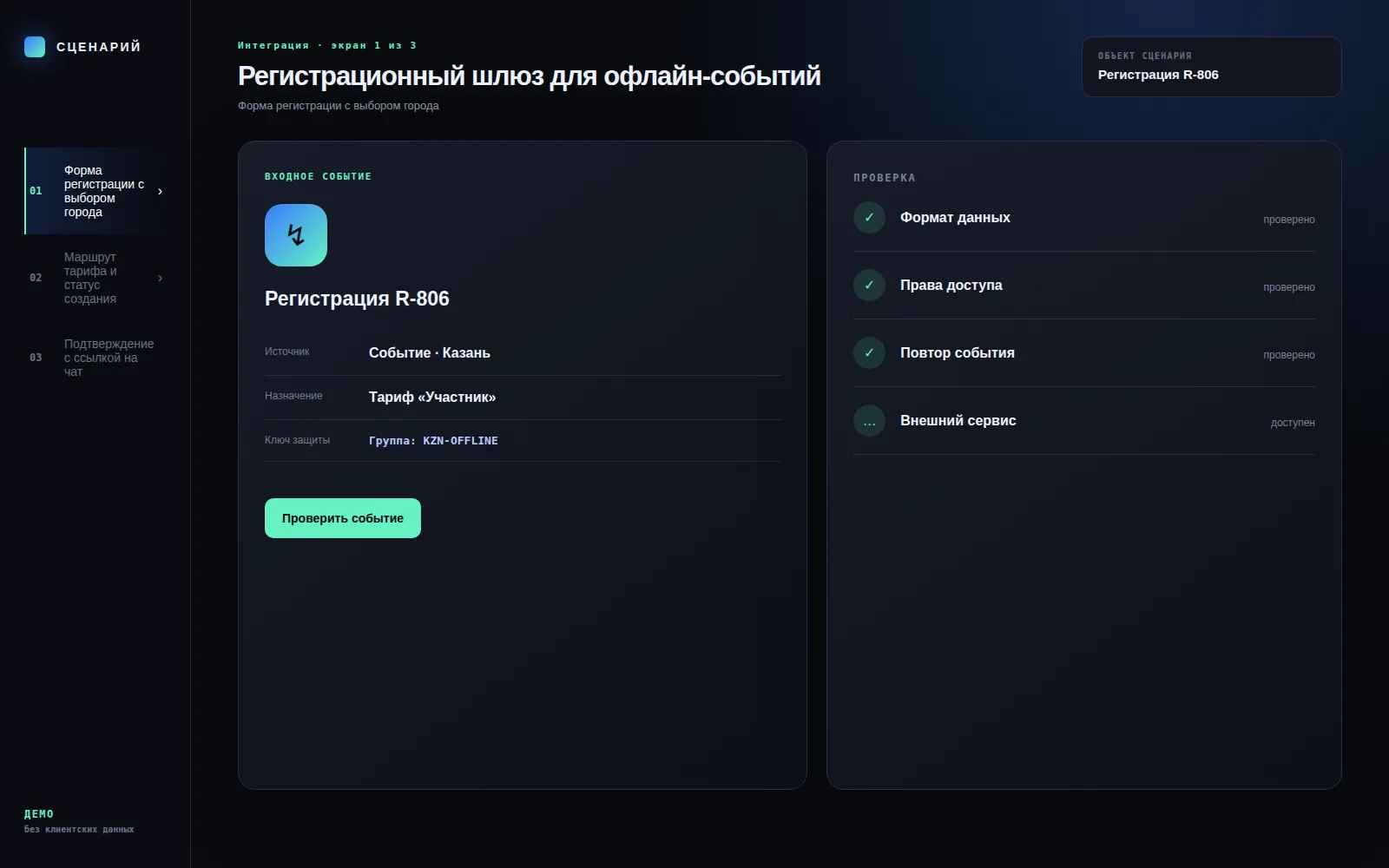Click the Права доступа check row title
1389x868 pixels.
pyautogui.click(x=951, y=286)
